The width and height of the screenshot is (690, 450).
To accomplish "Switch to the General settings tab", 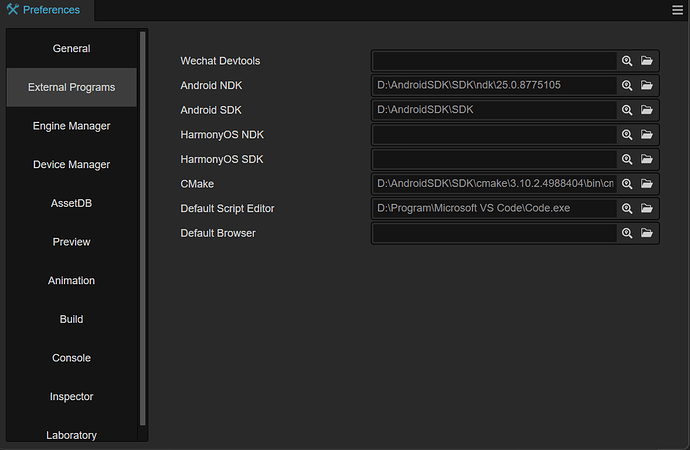I will (x=71, y=49).
